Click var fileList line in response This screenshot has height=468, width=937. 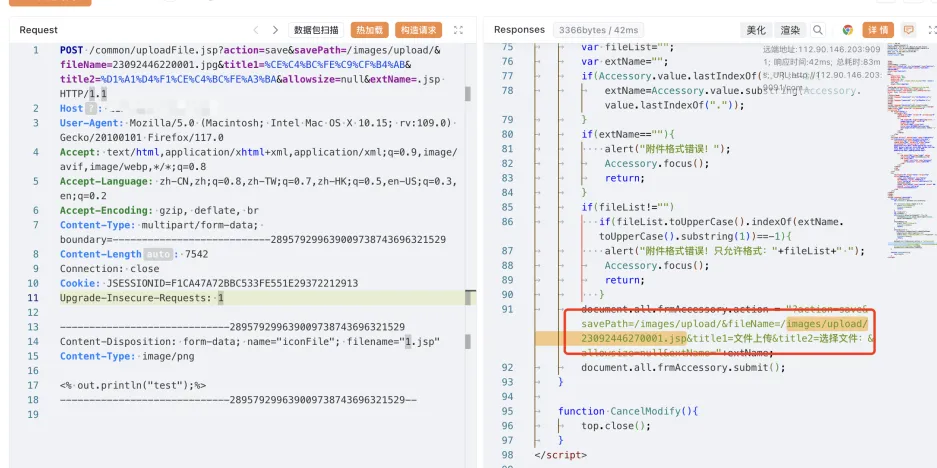(627, 47)
